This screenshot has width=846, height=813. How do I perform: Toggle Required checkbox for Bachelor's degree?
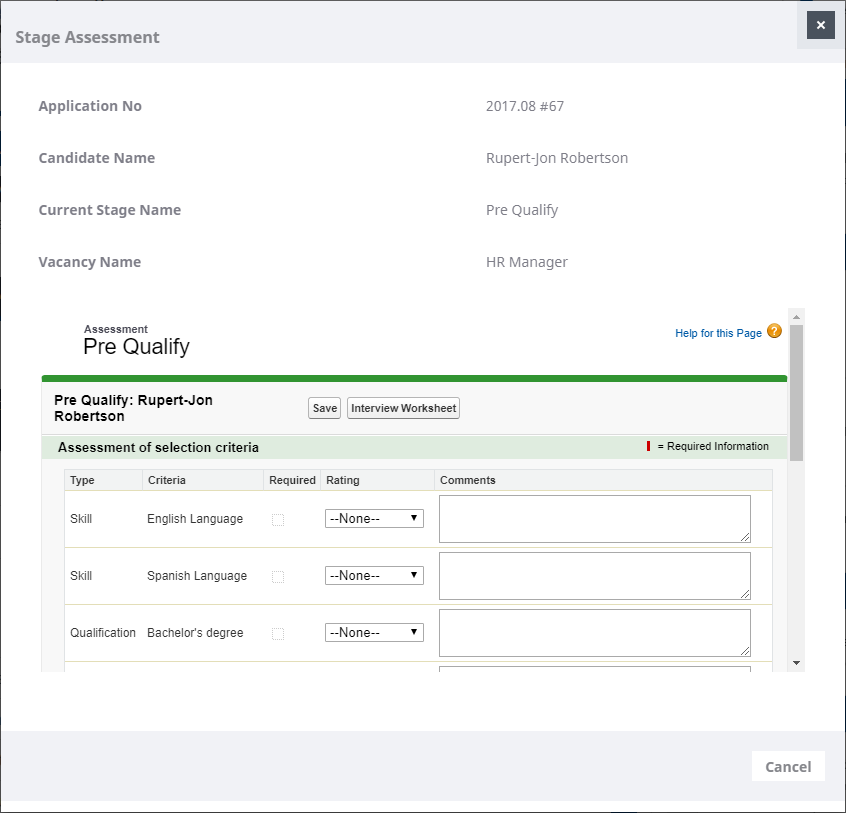click(x=278, y=634)
